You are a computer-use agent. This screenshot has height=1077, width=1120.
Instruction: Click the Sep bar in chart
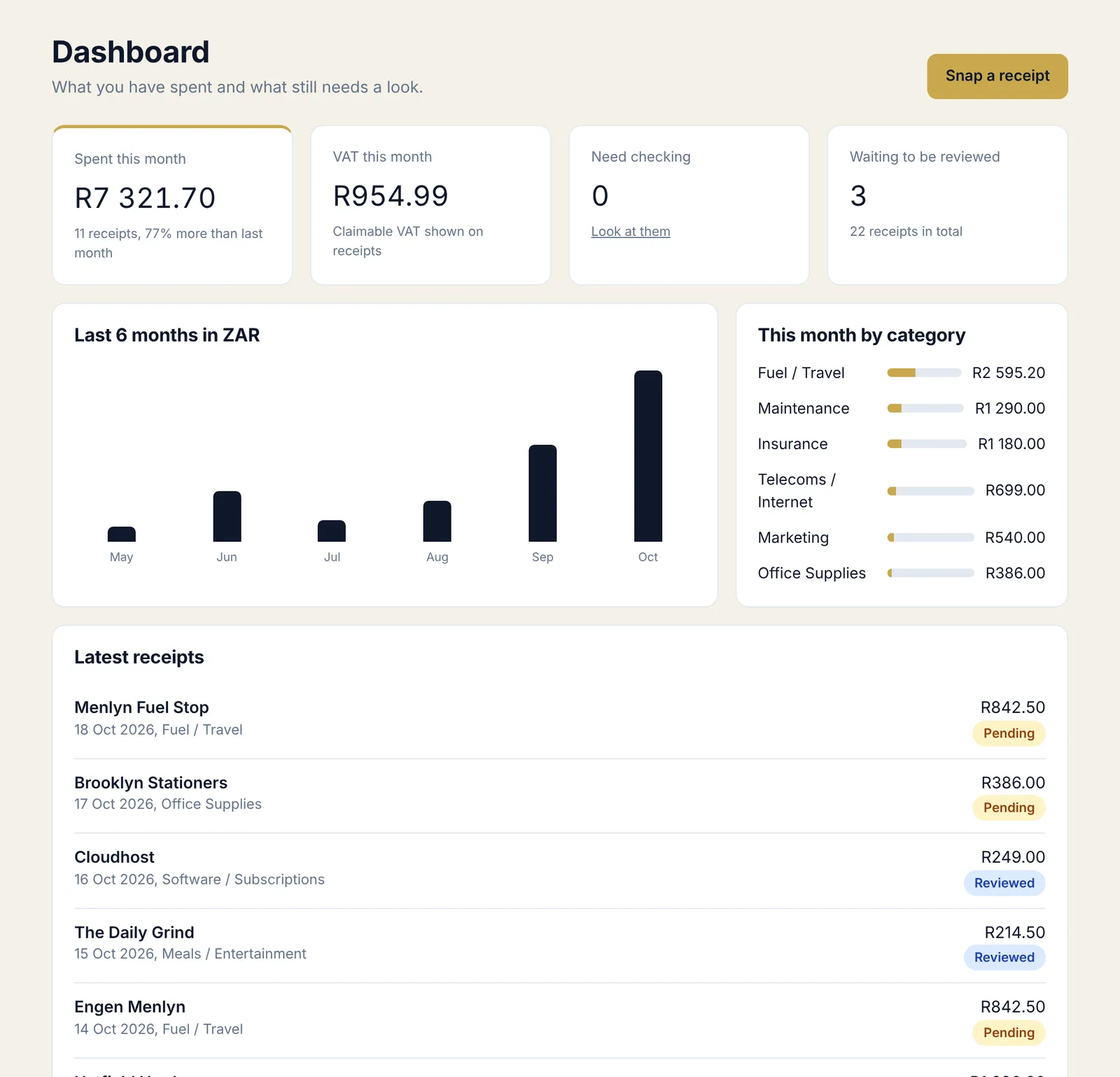tap(542, 493)
